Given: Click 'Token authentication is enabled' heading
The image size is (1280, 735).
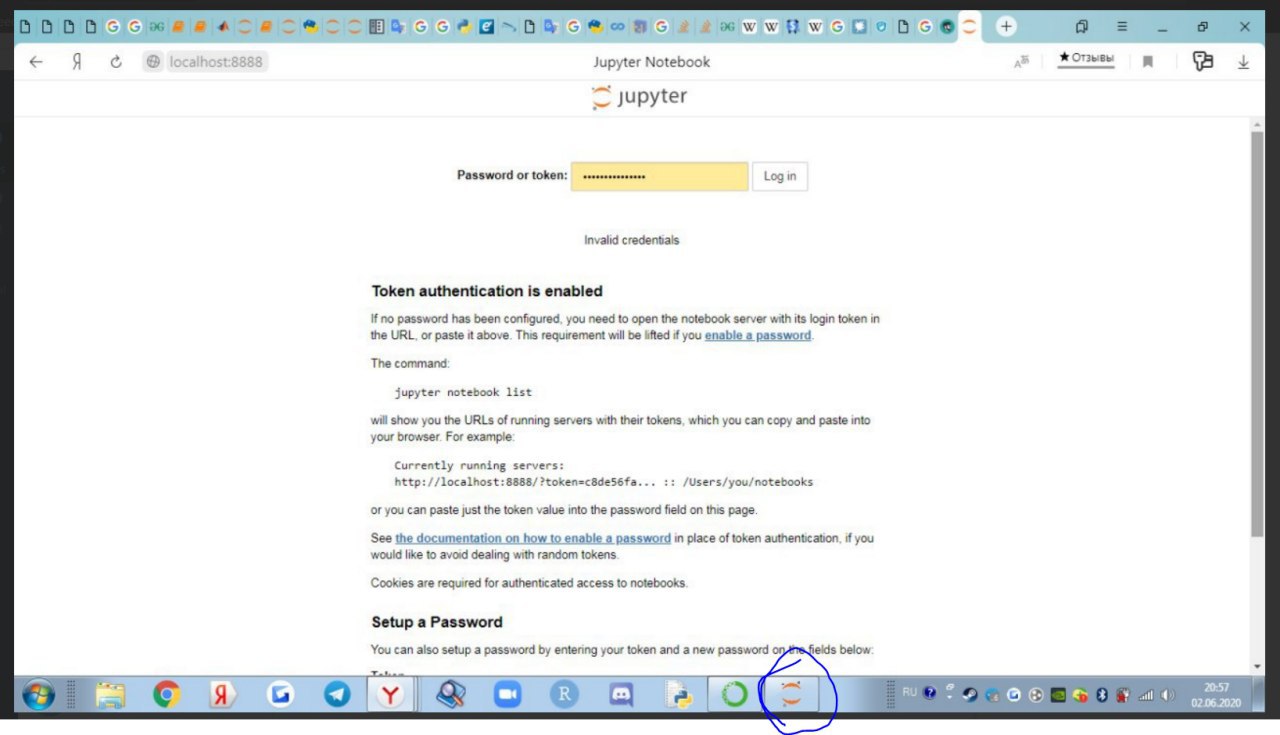Looking at the screenshot, I should [487, 291].
